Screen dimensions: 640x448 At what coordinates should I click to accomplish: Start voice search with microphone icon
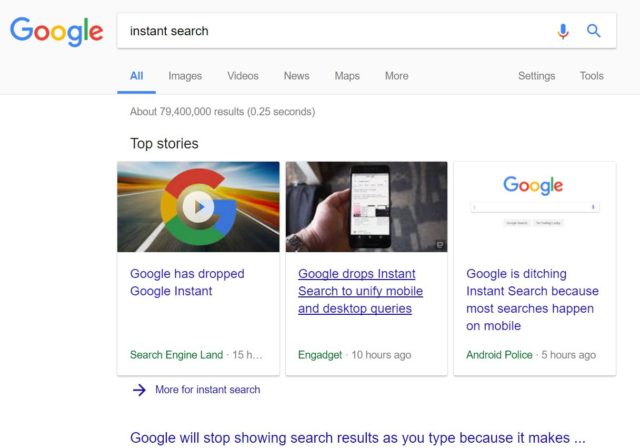(563, 31)
